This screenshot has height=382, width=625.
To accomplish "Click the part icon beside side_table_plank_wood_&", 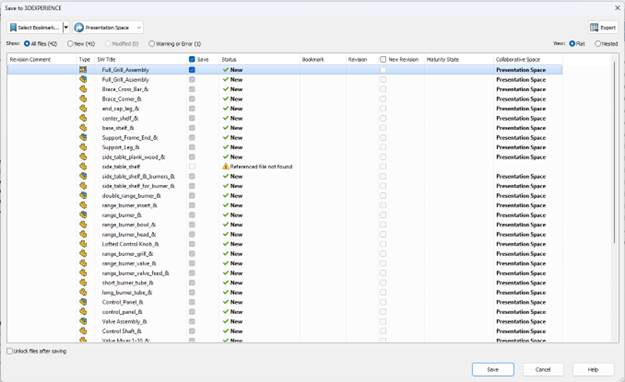I will [x=83, y=157].
